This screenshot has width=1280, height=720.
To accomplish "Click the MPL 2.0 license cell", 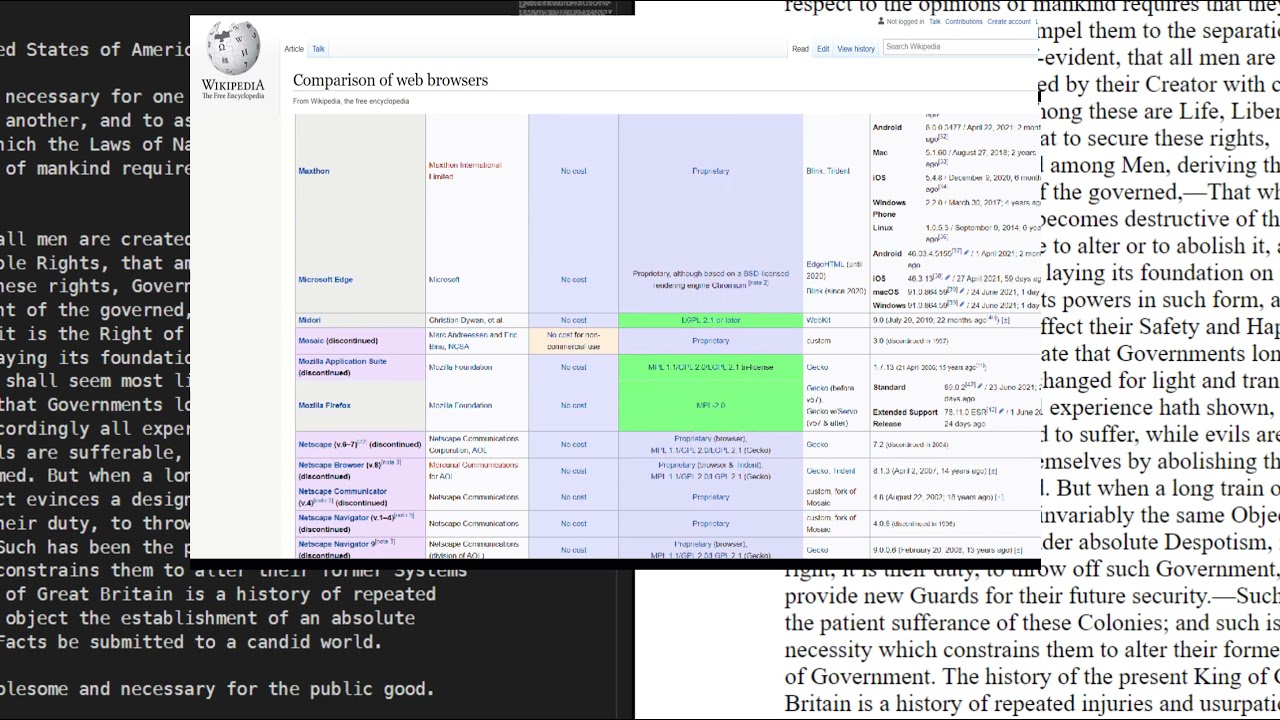I will pos(710,406).
